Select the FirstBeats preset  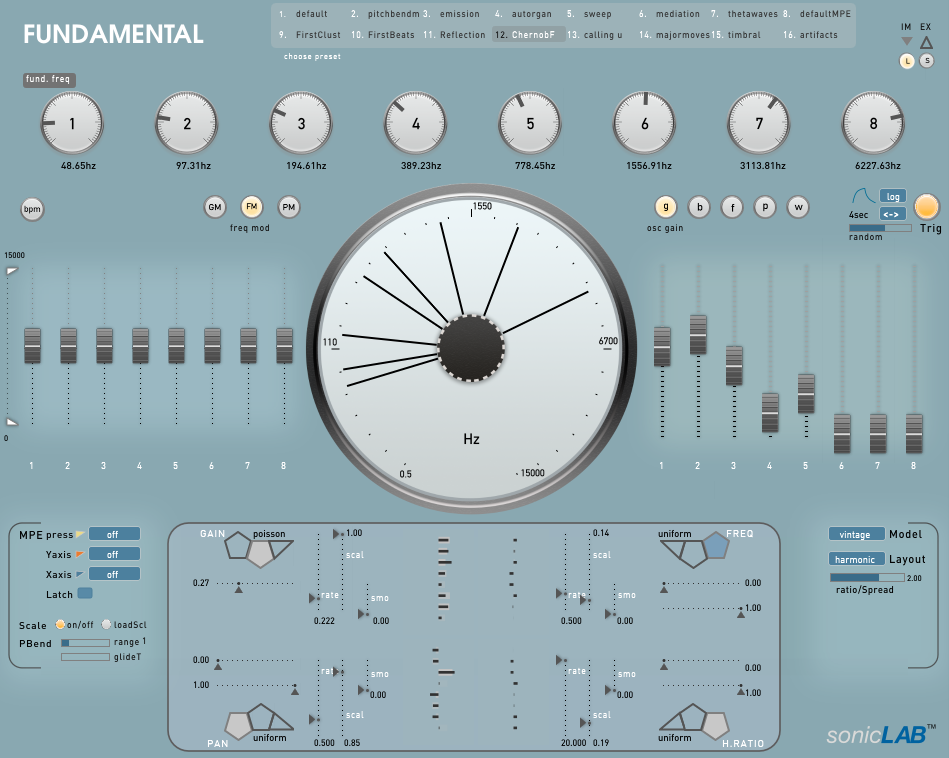pyautogui.click(x=383, y=35)
